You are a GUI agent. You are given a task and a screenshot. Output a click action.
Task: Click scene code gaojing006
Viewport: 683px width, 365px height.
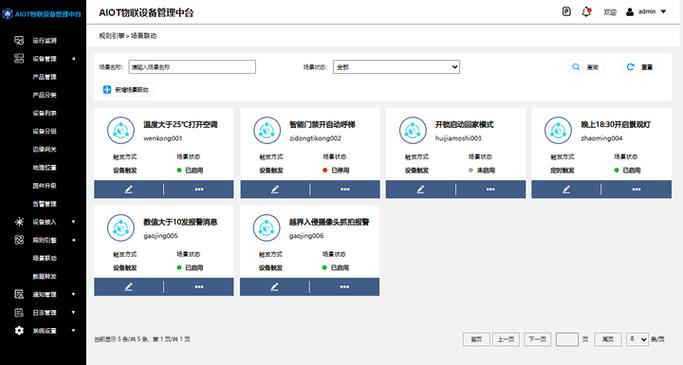306,236
